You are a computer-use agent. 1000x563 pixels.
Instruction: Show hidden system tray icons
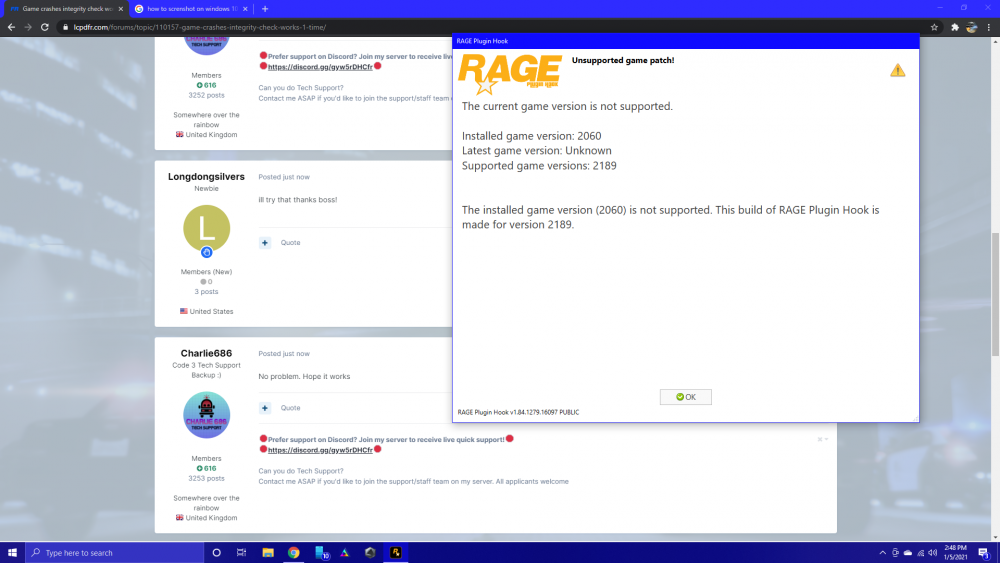[882, 553]
